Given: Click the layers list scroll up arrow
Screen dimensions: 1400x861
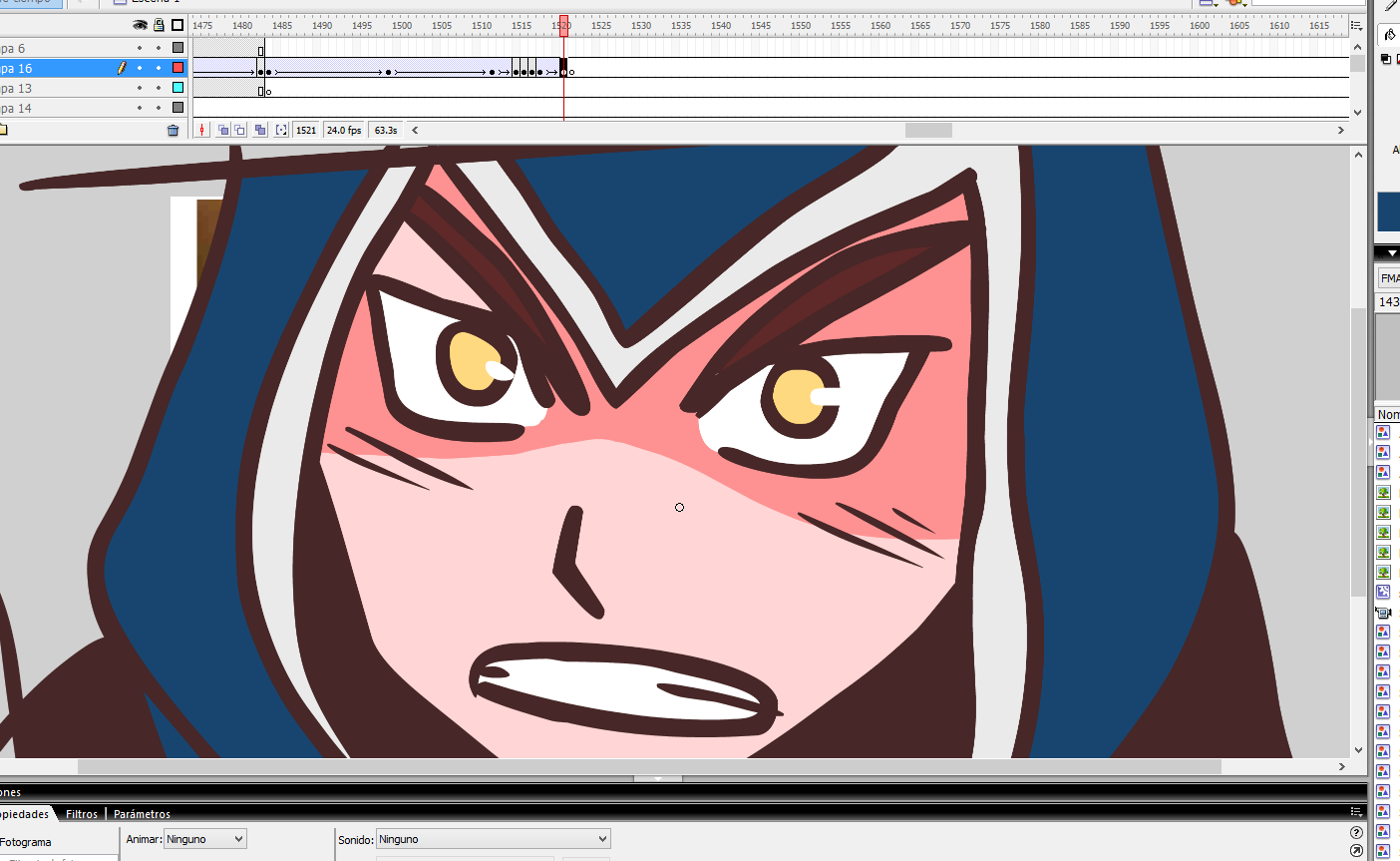Looking at the screenshot, I should pos(1357,47).
